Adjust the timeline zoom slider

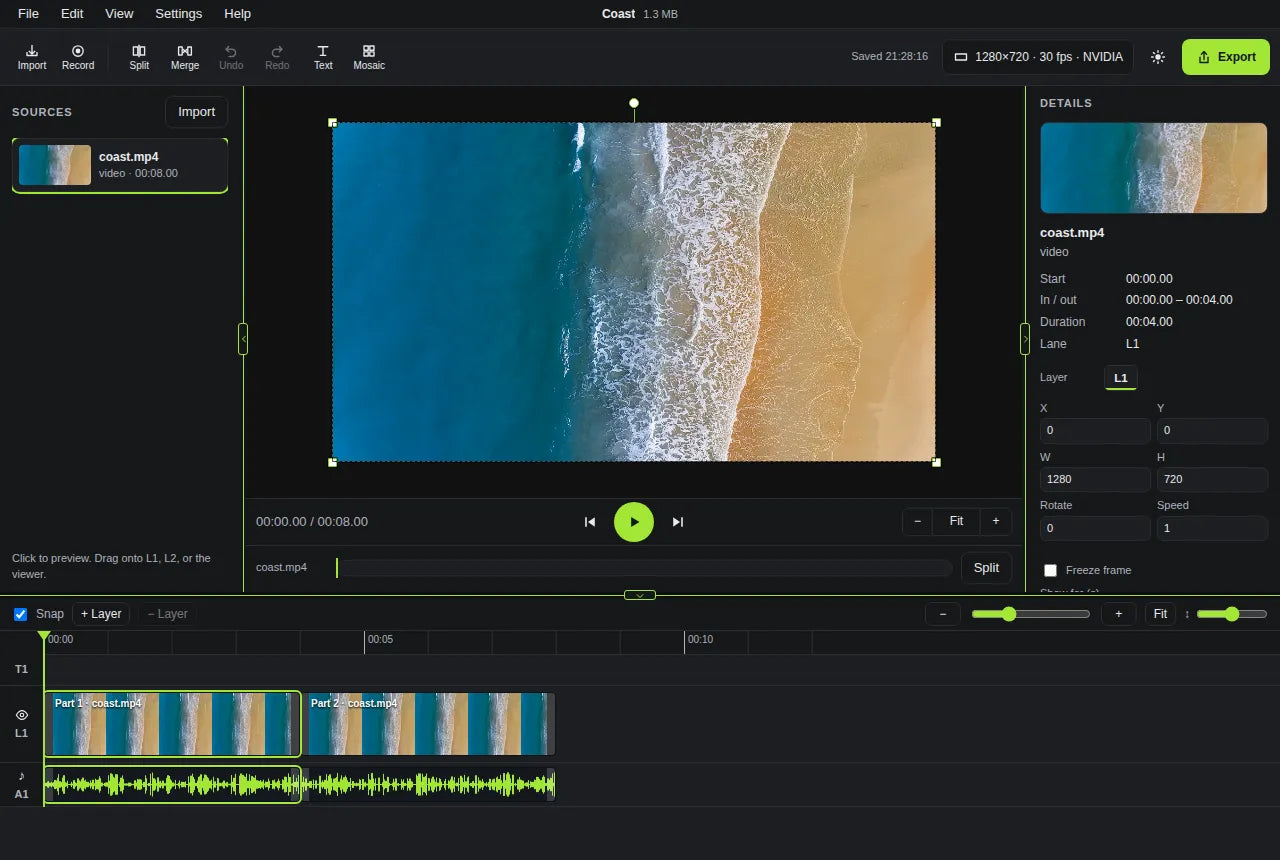[x=1031, y=614]
